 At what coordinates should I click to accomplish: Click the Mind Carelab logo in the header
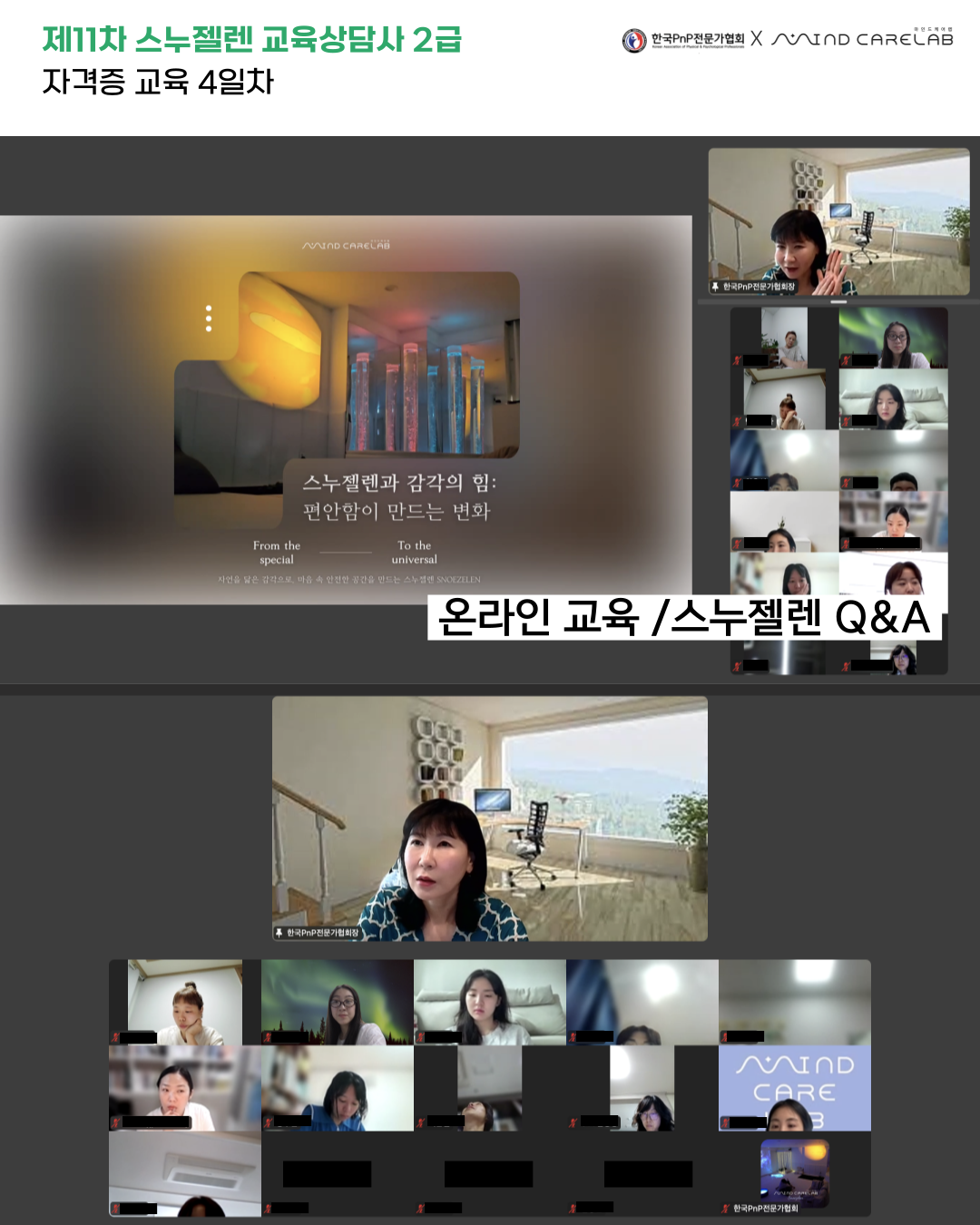click(863, 38)
